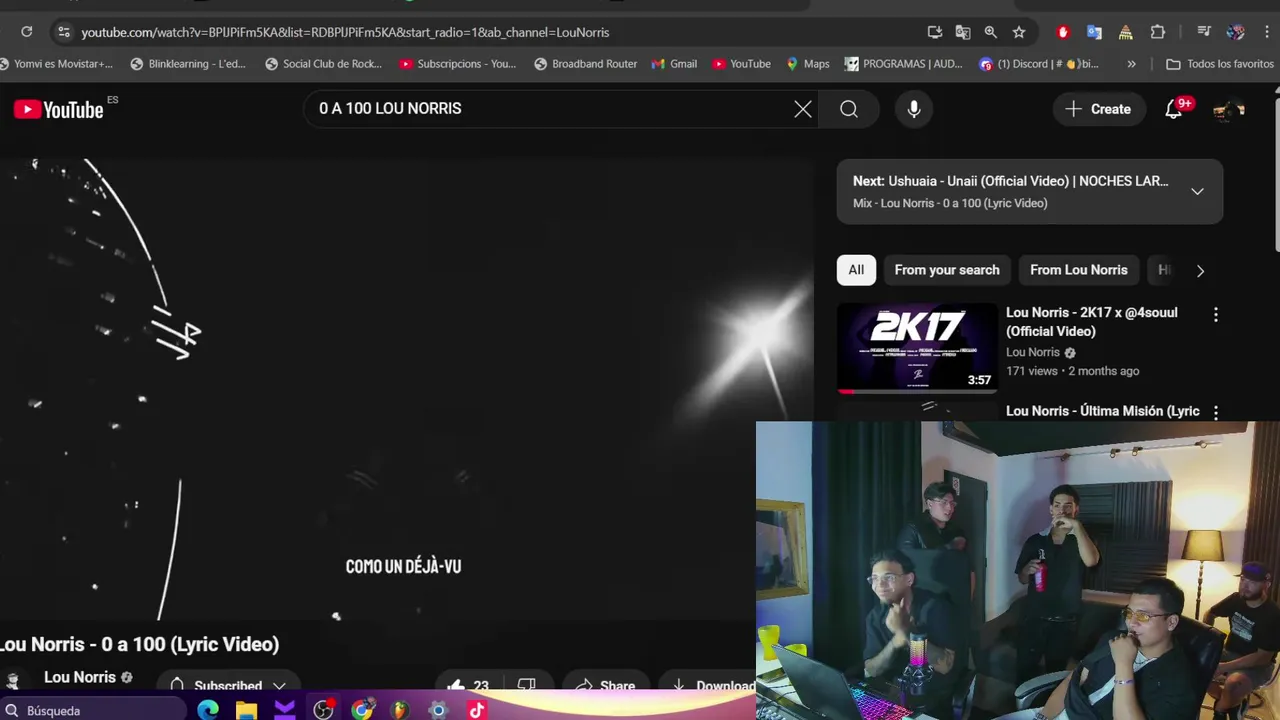Image resolution: width=1280 pixels, height=720 pixels.
Task: Open the striped tower extension icon
Action: tap(1126, 32)
